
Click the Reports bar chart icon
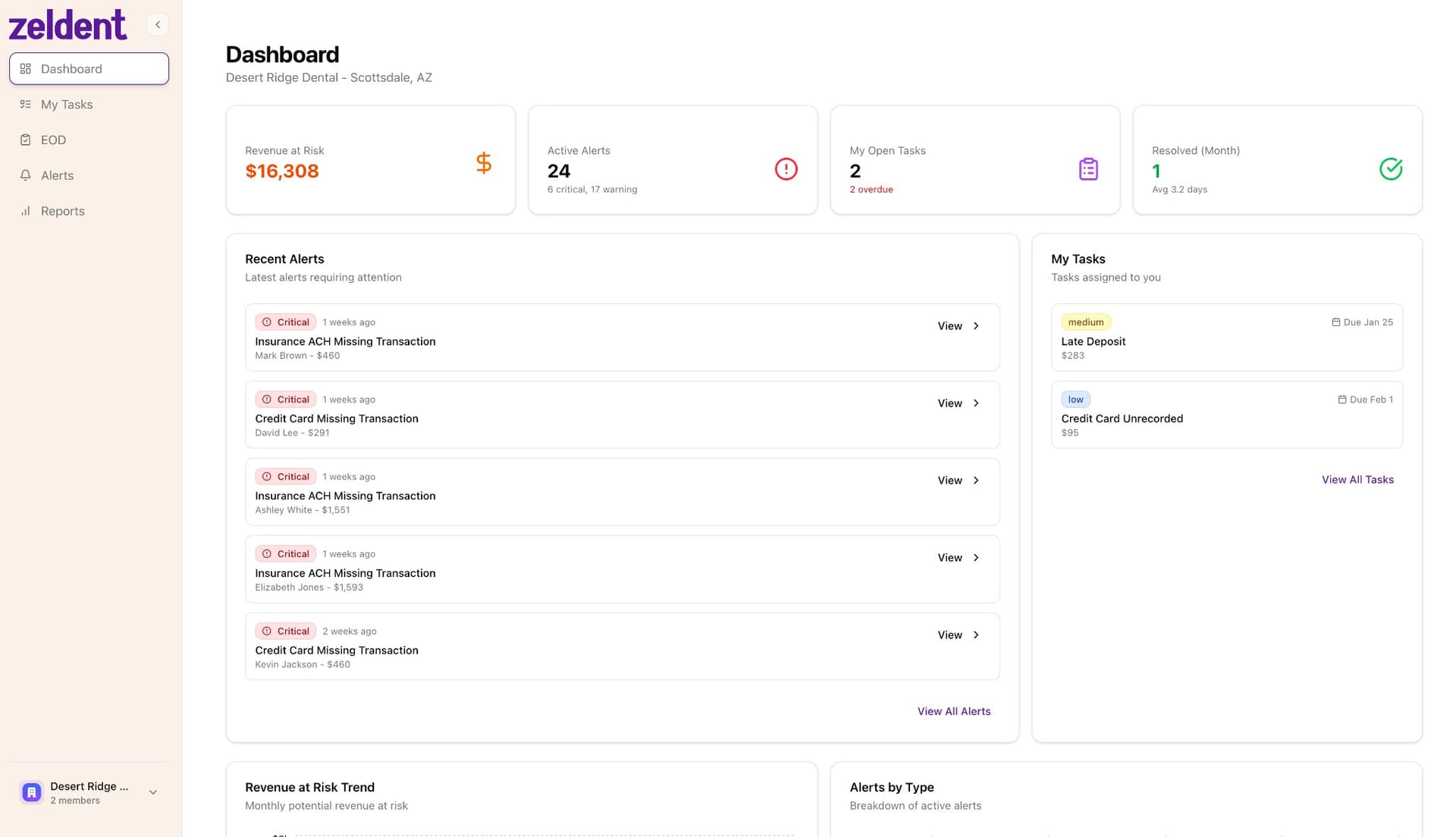point(25,211)
